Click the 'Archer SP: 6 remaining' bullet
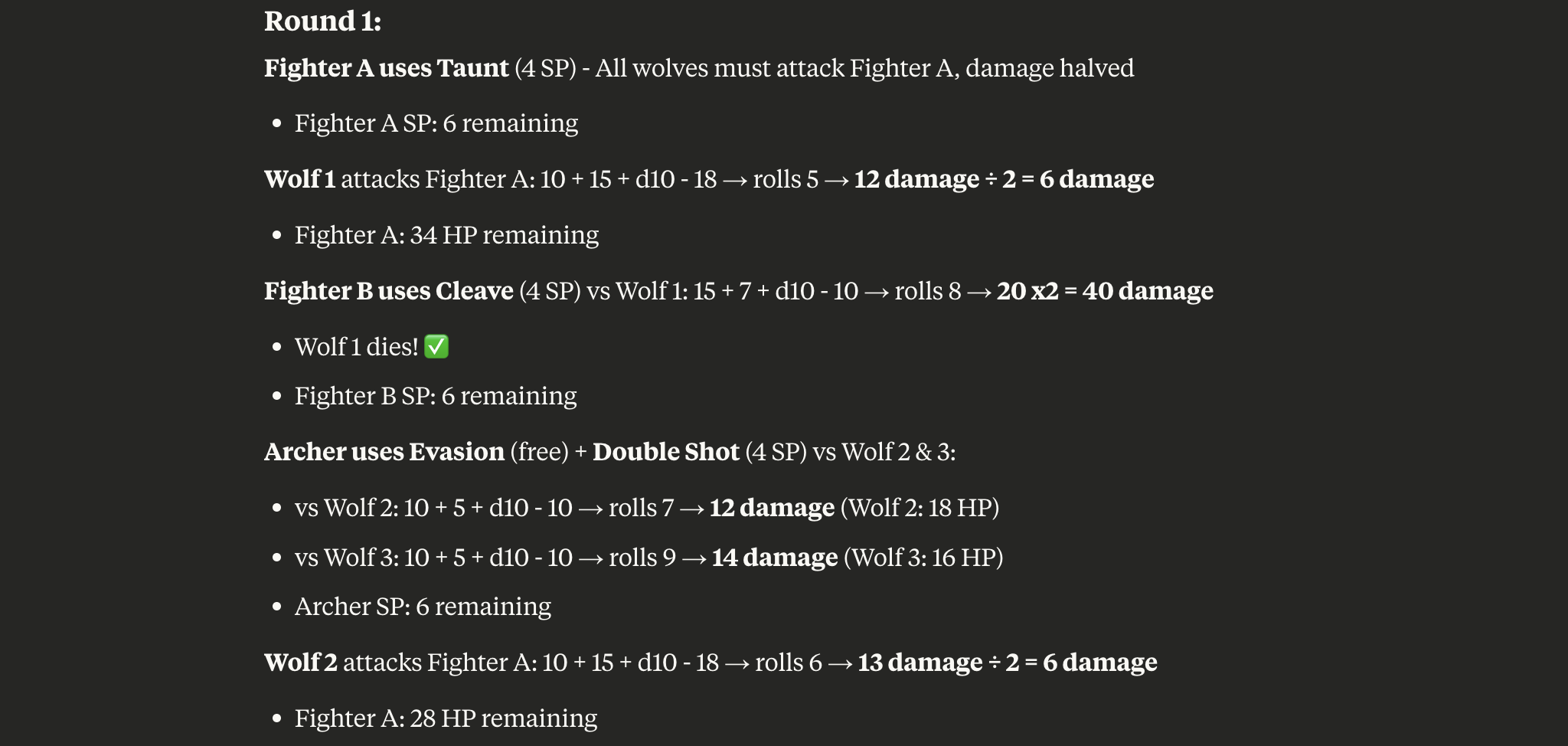The image size is (1568, 746). pyautogui.click(x=423, y=607)
